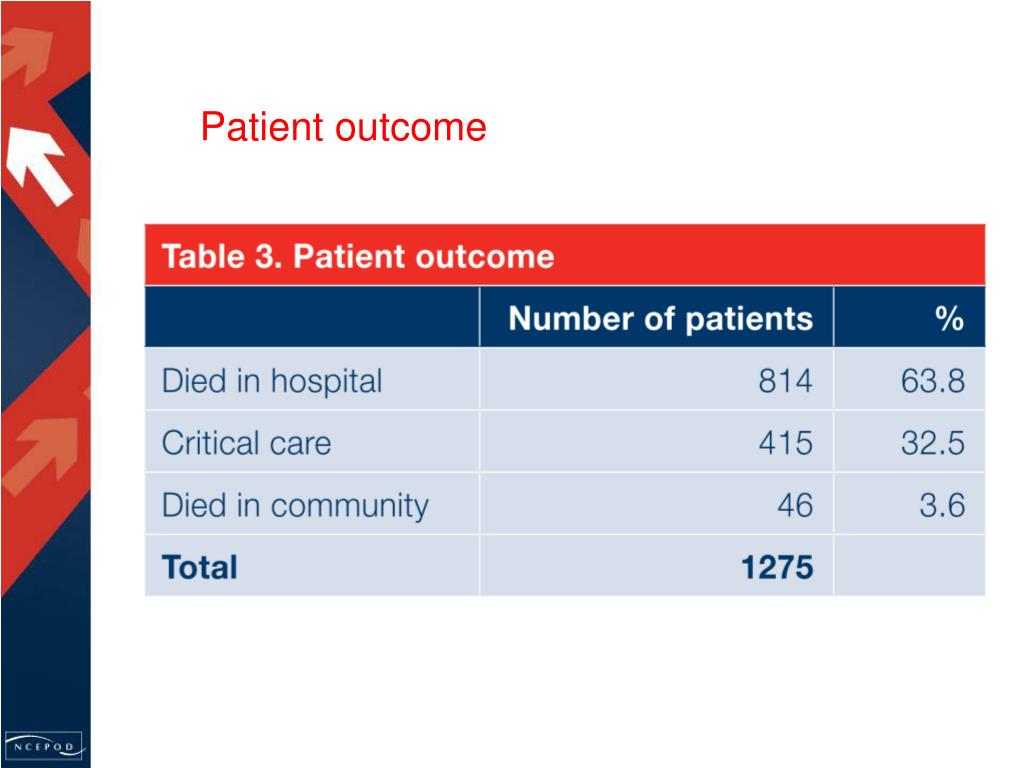
Task: Click the empty header cell above row labels
Action: point(312,317)
